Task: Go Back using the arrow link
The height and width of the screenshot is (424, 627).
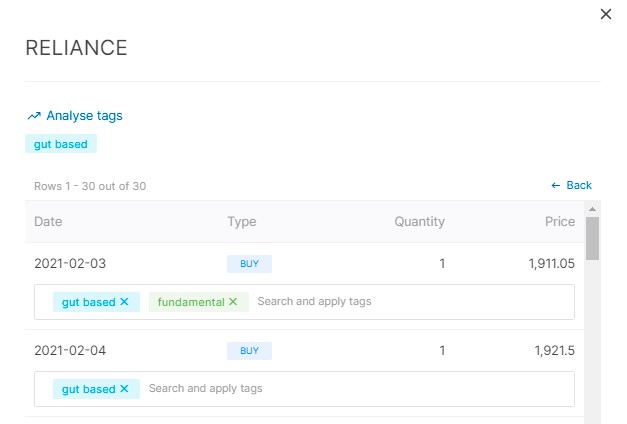Action: [571, 185]
